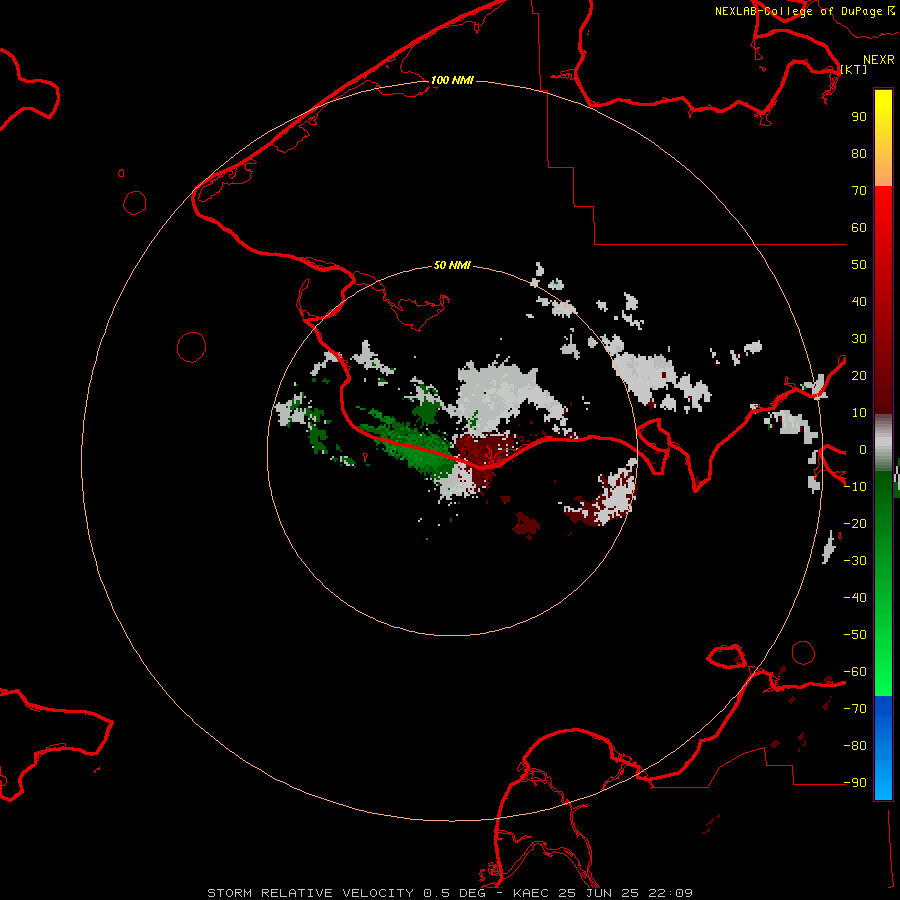Click the 100 NMI range ring label

point(452,80)
